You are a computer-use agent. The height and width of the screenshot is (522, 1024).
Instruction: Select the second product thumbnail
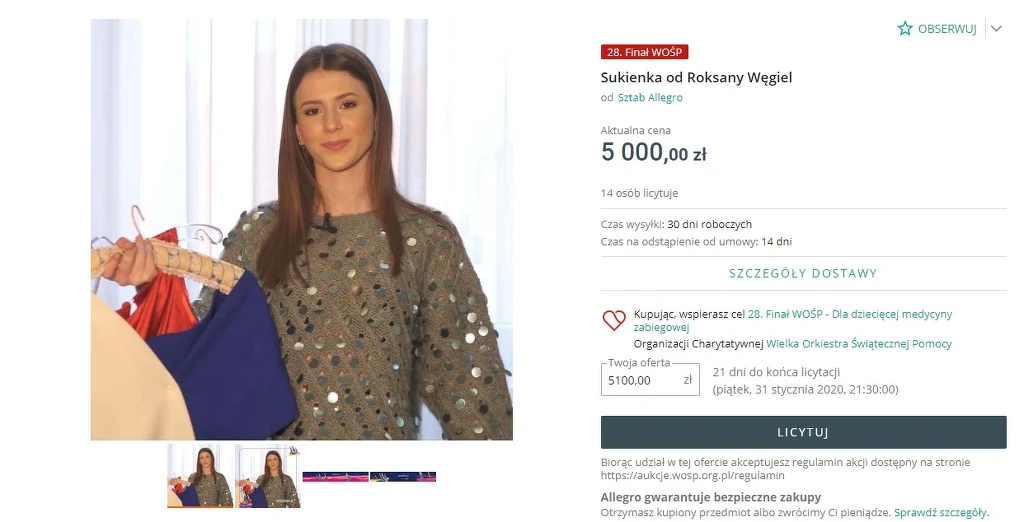coord(267,476)
